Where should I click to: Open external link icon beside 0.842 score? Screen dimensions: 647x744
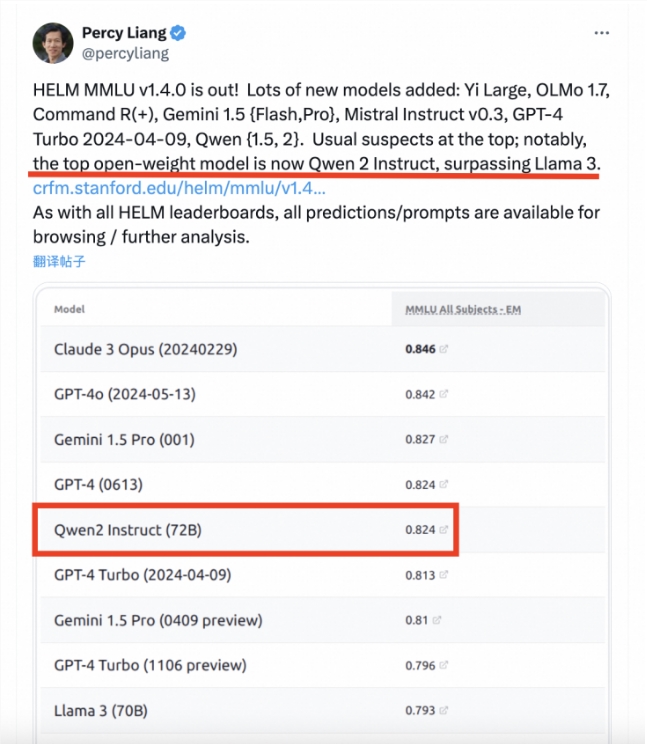click(x=444, y=394)
